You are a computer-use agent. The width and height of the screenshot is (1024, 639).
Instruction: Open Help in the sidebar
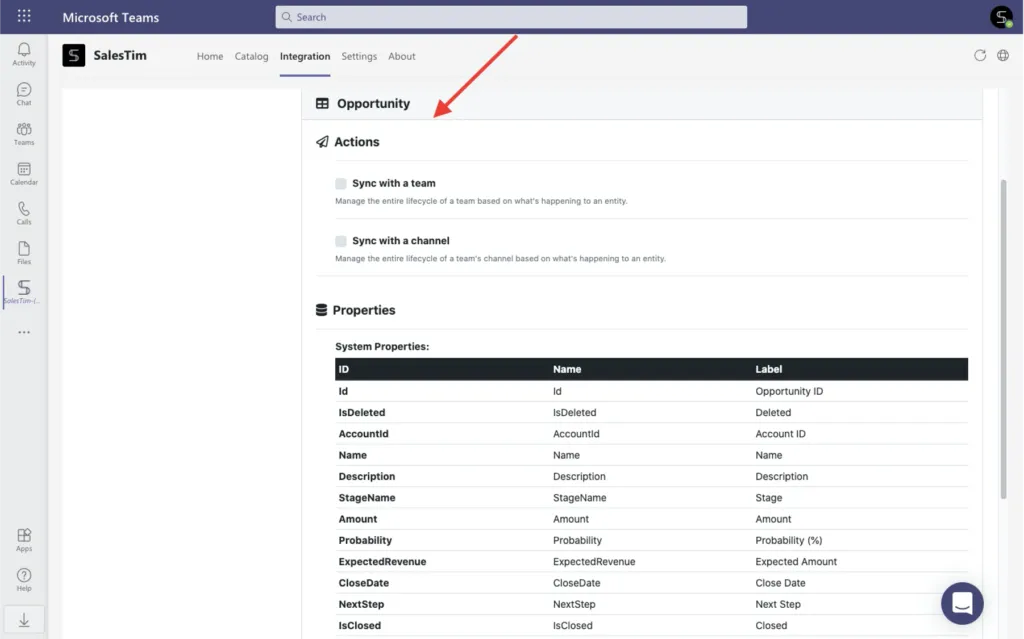[x=24, y=580]
